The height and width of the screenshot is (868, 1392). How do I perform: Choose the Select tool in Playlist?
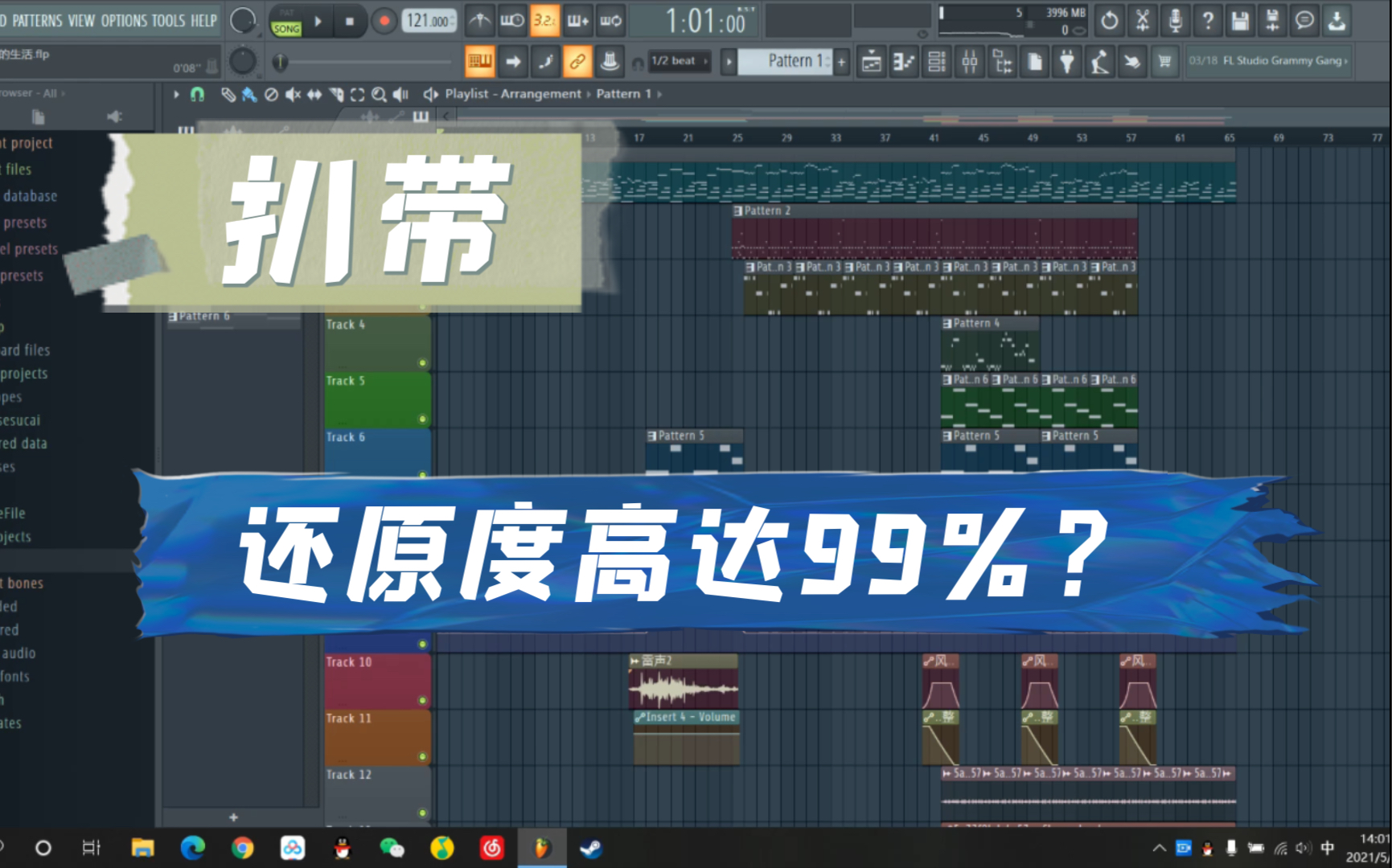click(358, 95)
